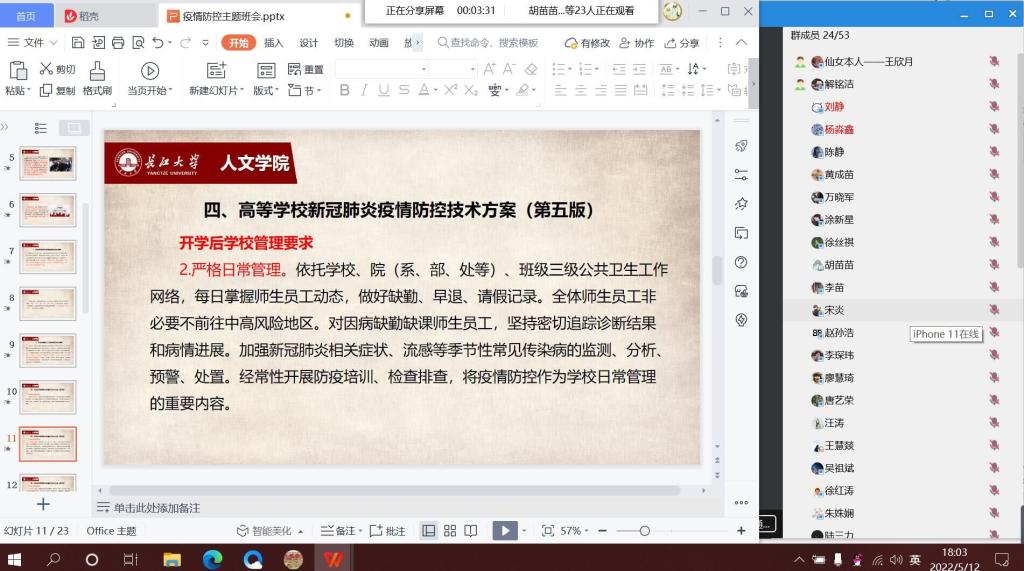Toggle microphone mute for 陈静
This screenshot has width=1024, height=571.
(x=993, y=152)
